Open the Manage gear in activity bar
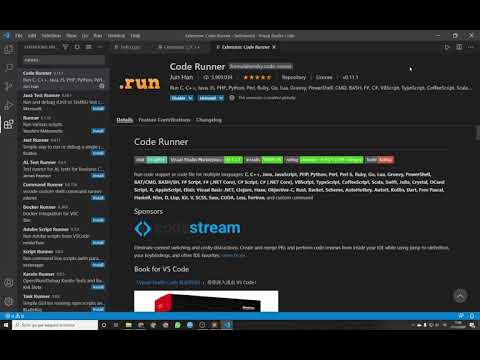This screenshot has width=480, height=360. click(x=8, y=301)
